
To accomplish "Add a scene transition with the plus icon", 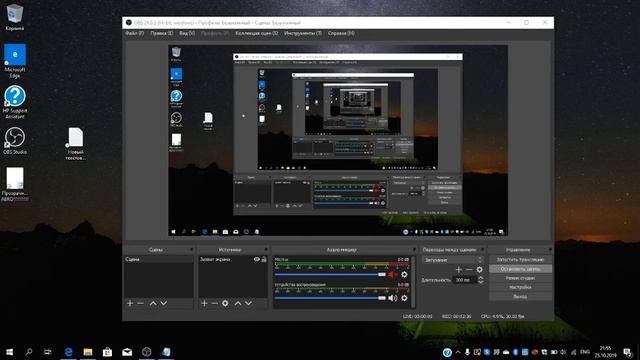I will pyautogui.click(x=459, y=270).
